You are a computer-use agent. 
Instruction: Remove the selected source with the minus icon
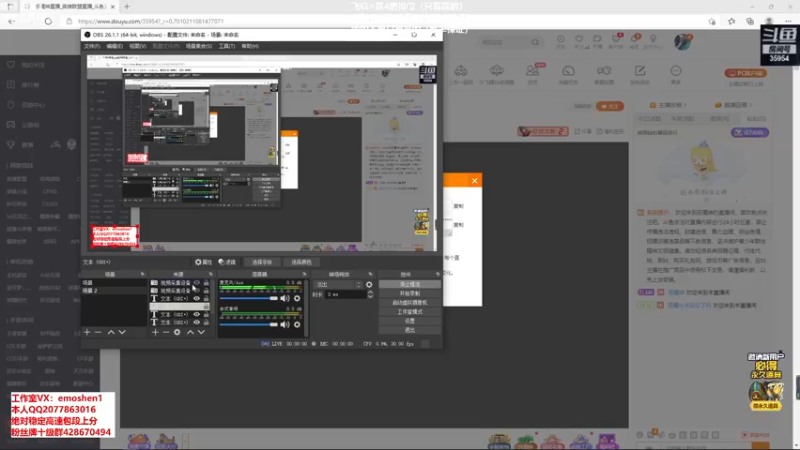point(166,332)
